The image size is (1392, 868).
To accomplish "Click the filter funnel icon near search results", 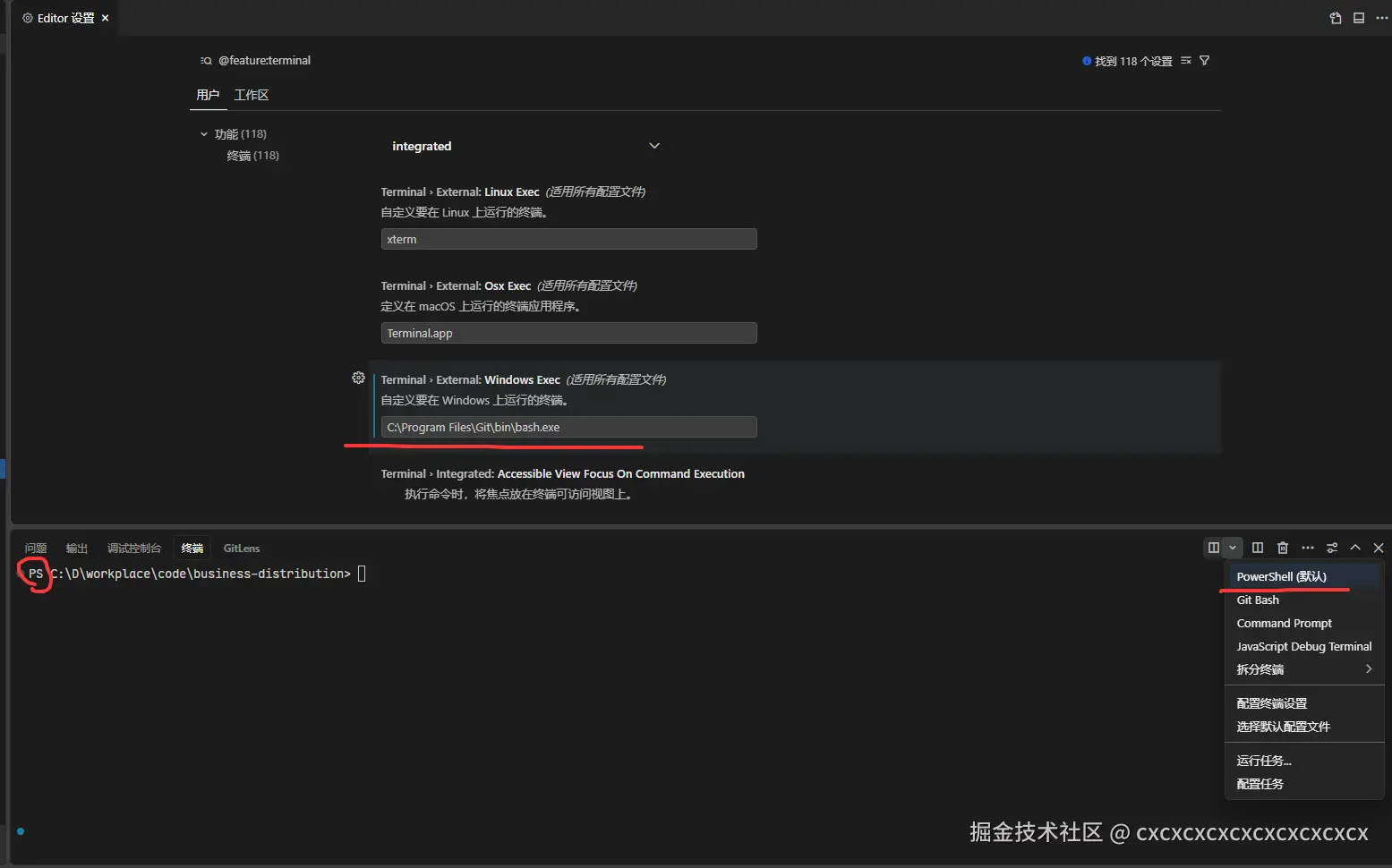I will [1205, 60].
